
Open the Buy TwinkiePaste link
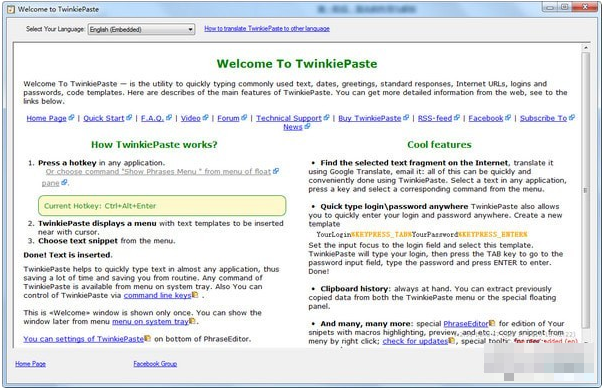(x=370, y=118)
